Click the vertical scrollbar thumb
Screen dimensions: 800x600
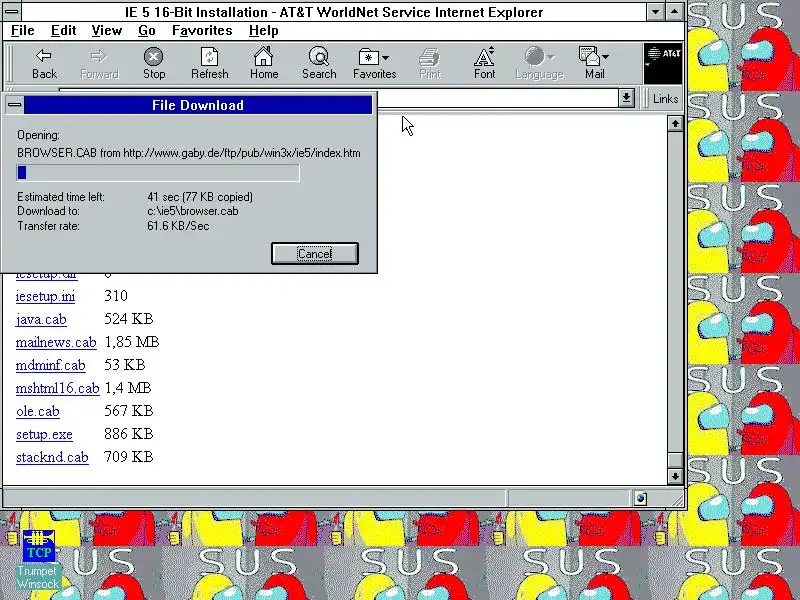pos(675,460)
